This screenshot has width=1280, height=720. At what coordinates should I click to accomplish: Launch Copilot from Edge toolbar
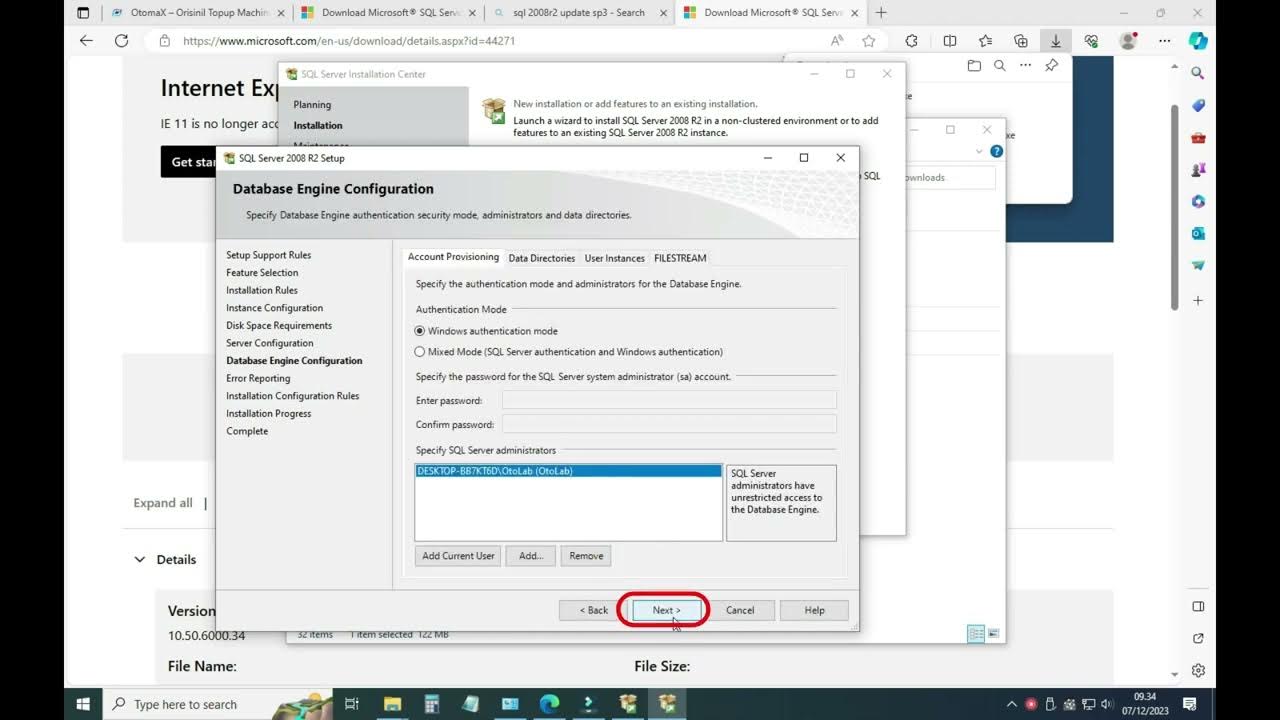[x=1198, y=41]
